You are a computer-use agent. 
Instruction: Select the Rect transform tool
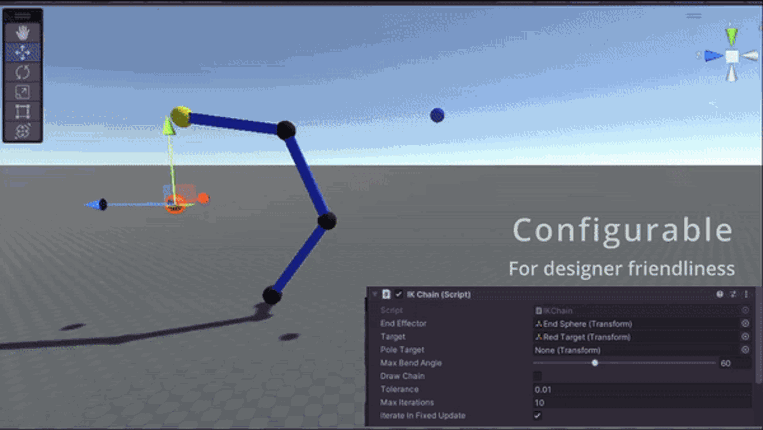22,111
